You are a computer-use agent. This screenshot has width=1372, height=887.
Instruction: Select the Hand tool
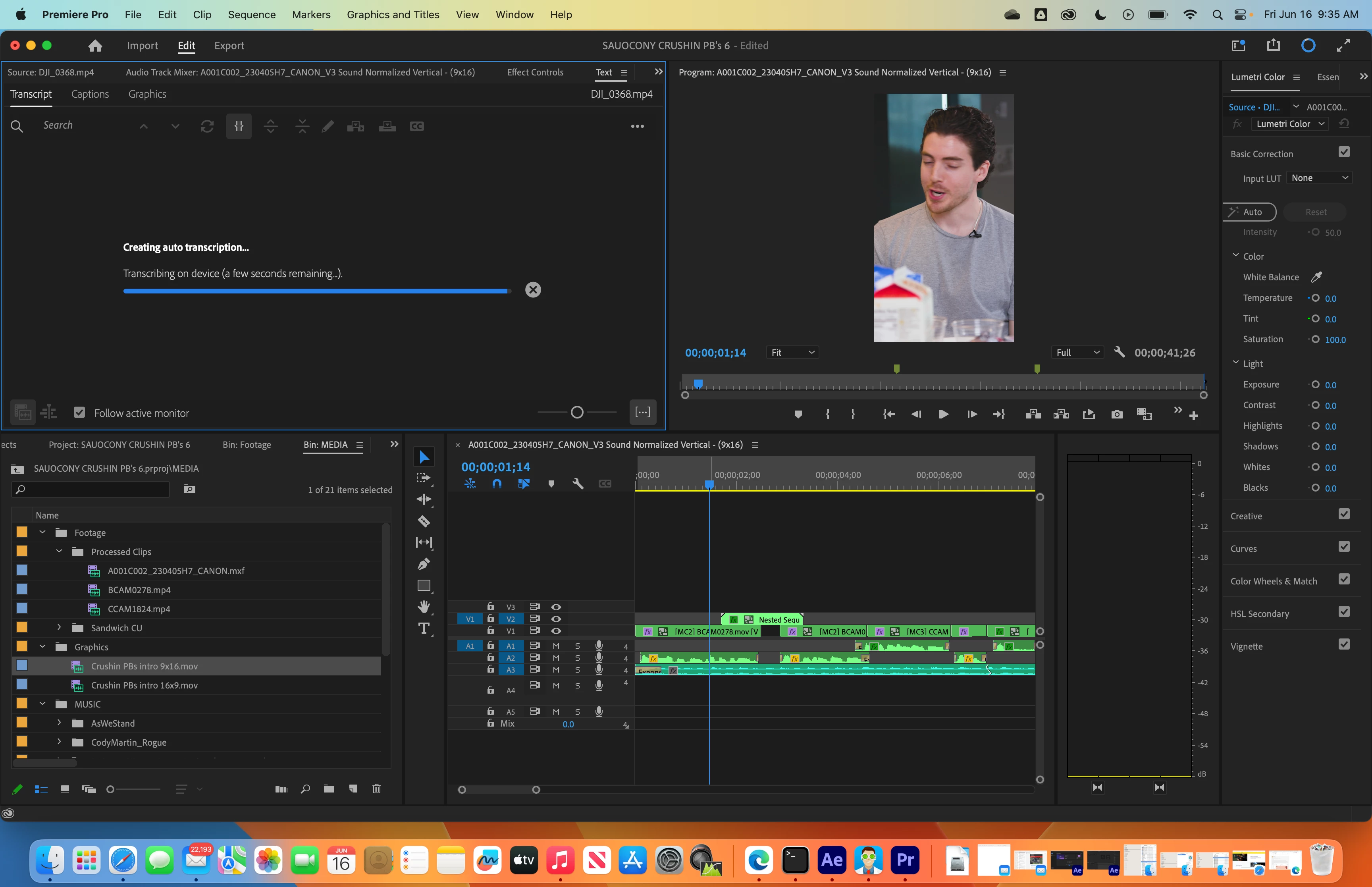[x=424, y=607]
